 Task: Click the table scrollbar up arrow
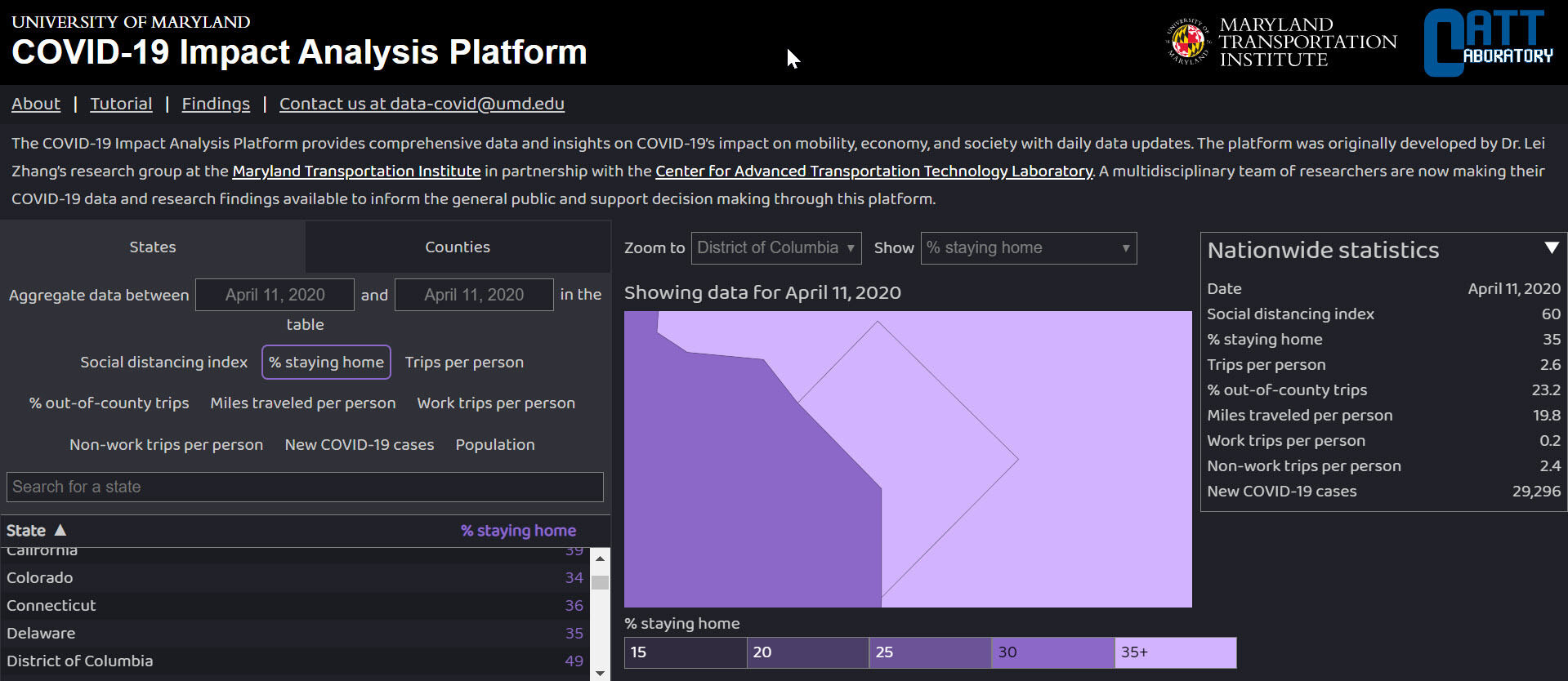[x=601, y=559]
